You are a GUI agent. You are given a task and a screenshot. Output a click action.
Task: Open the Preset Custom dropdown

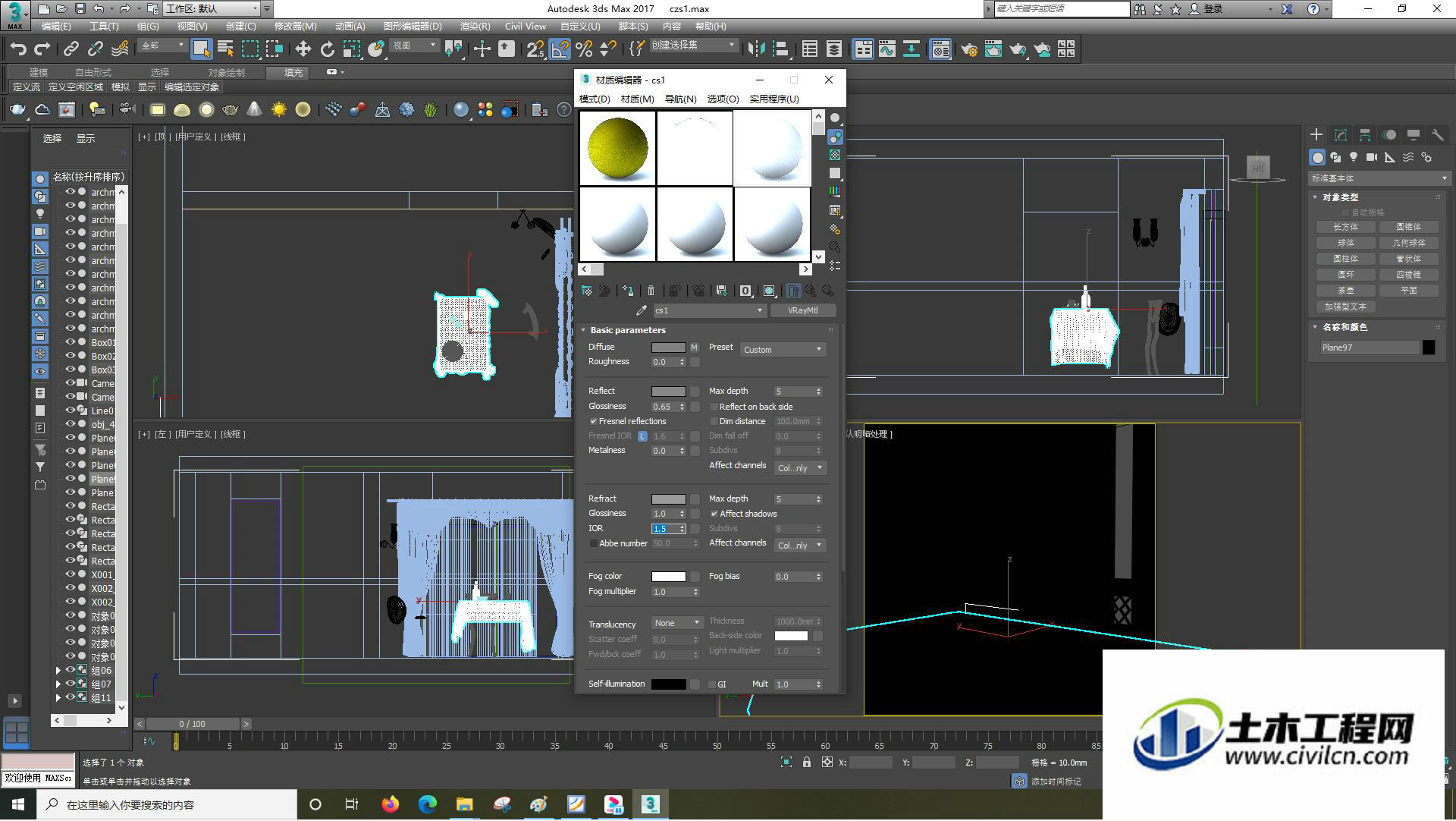(783, 350)
